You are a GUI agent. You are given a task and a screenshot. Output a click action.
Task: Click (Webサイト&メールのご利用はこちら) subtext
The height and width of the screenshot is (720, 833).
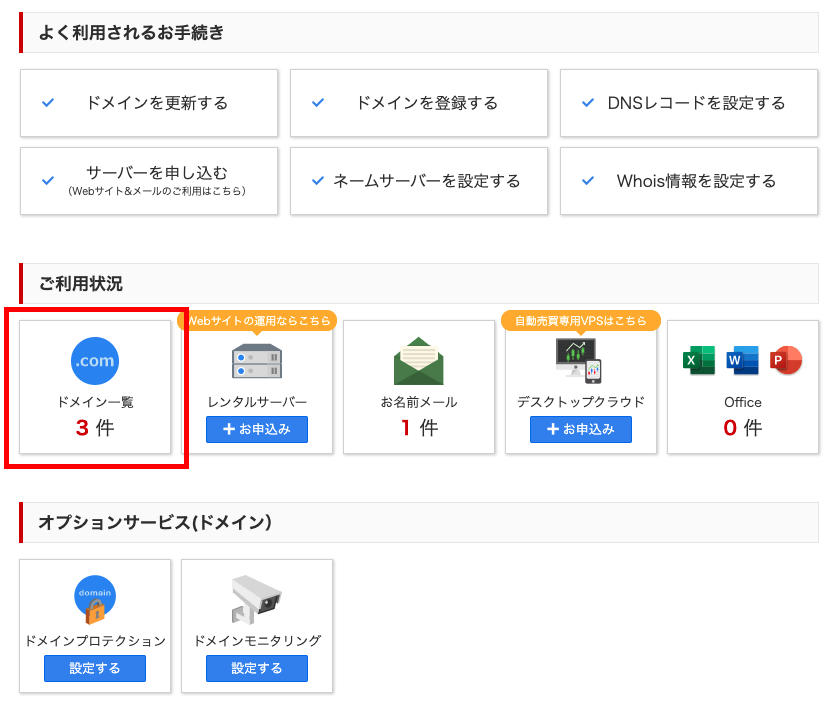click(x=157, y=191)
